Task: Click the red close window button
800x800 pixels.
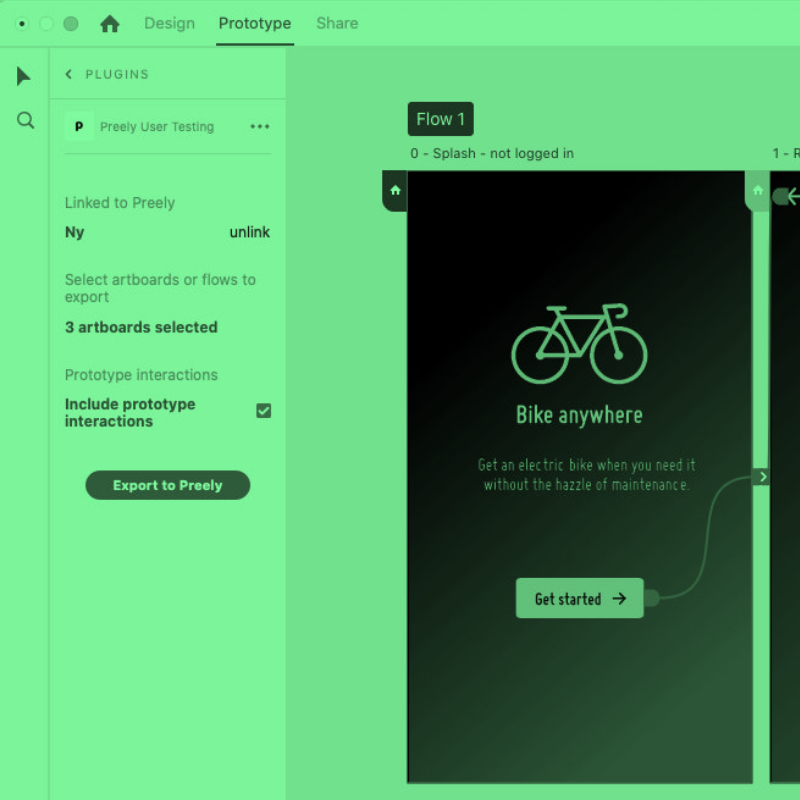Action: point(22,23)
